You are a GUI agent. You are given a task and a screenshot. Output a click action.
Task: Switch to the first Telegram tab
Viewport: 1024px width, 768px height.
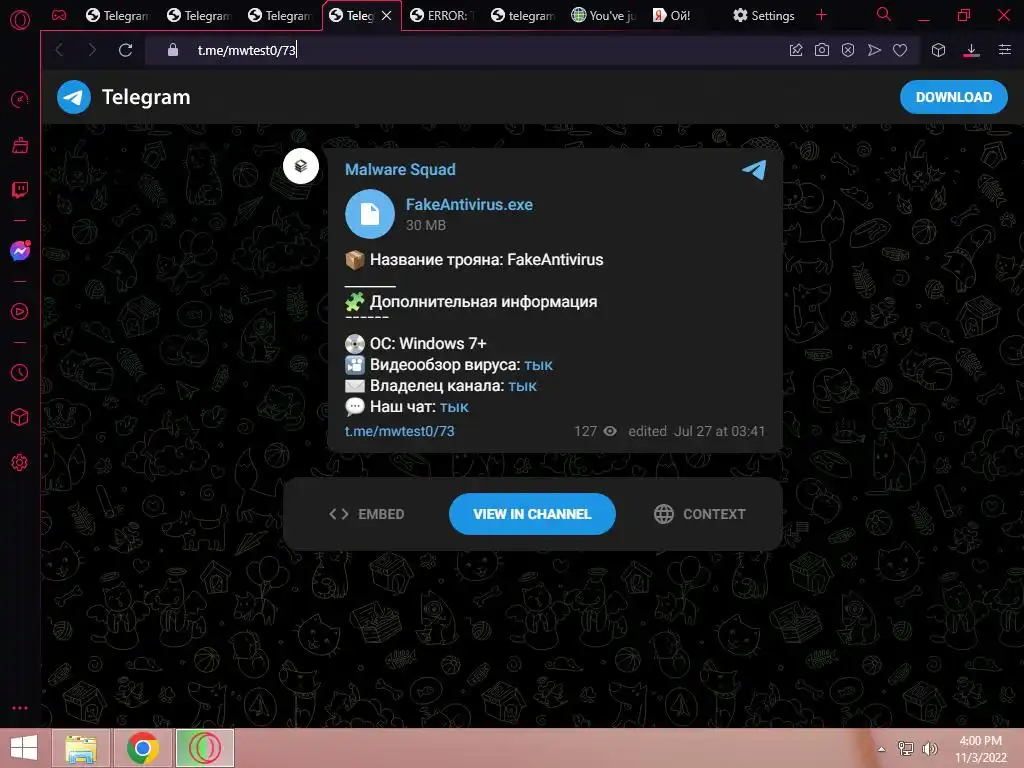(x=118, y=16)
